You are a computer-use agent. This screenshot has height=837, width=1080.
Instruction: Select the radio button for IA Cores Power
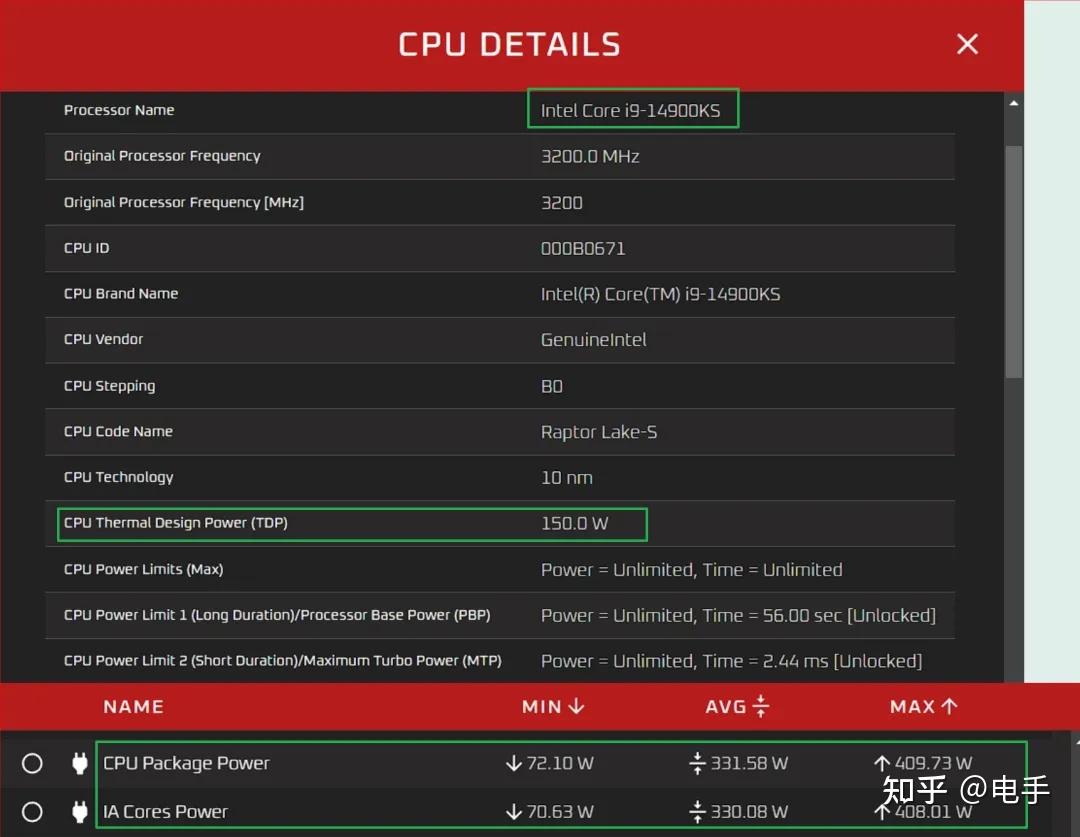click(32, 811)
